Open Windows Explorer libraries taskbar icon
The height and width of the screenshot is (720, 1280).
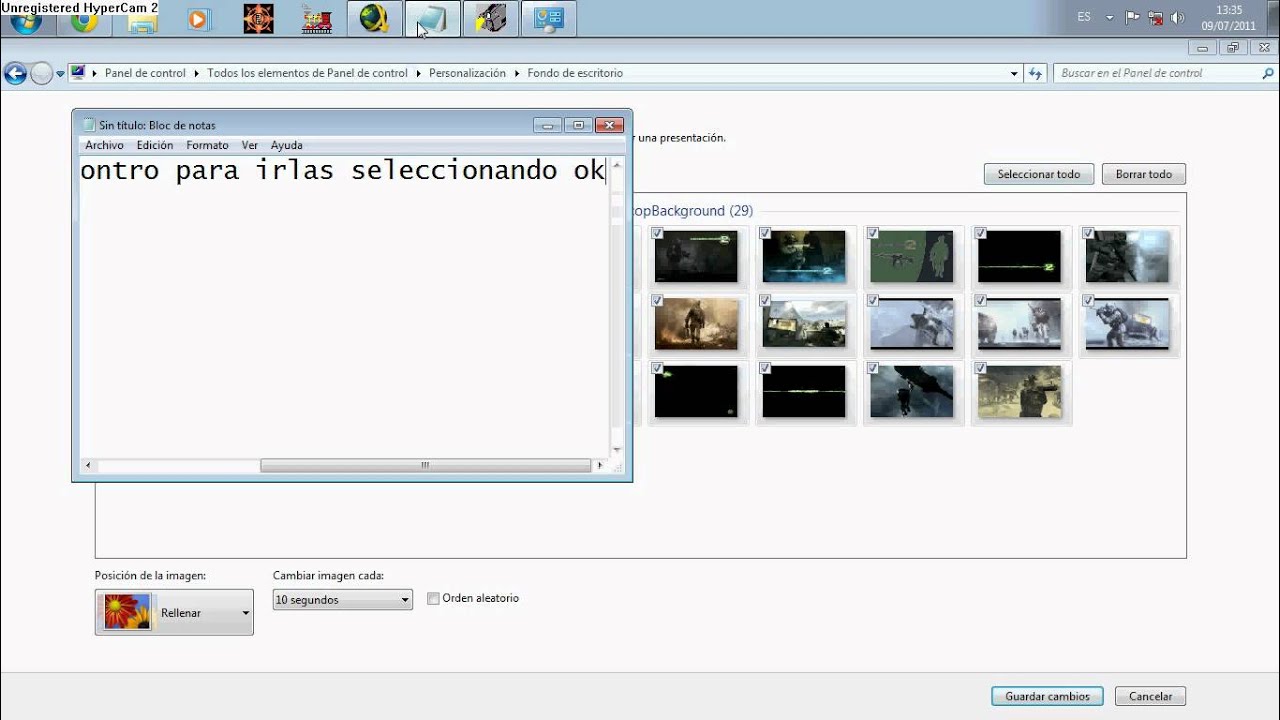pos(141,20)
